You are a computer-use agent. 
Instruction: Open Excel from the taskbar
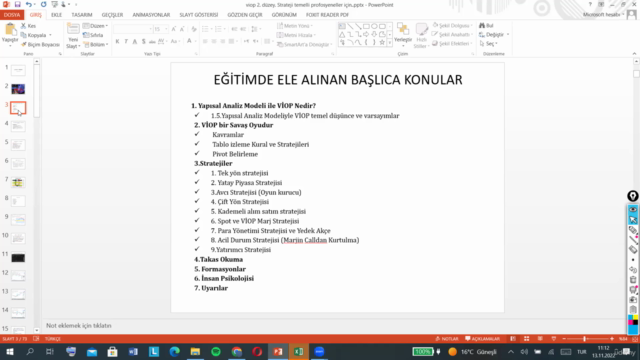click(x=299, y=351)
